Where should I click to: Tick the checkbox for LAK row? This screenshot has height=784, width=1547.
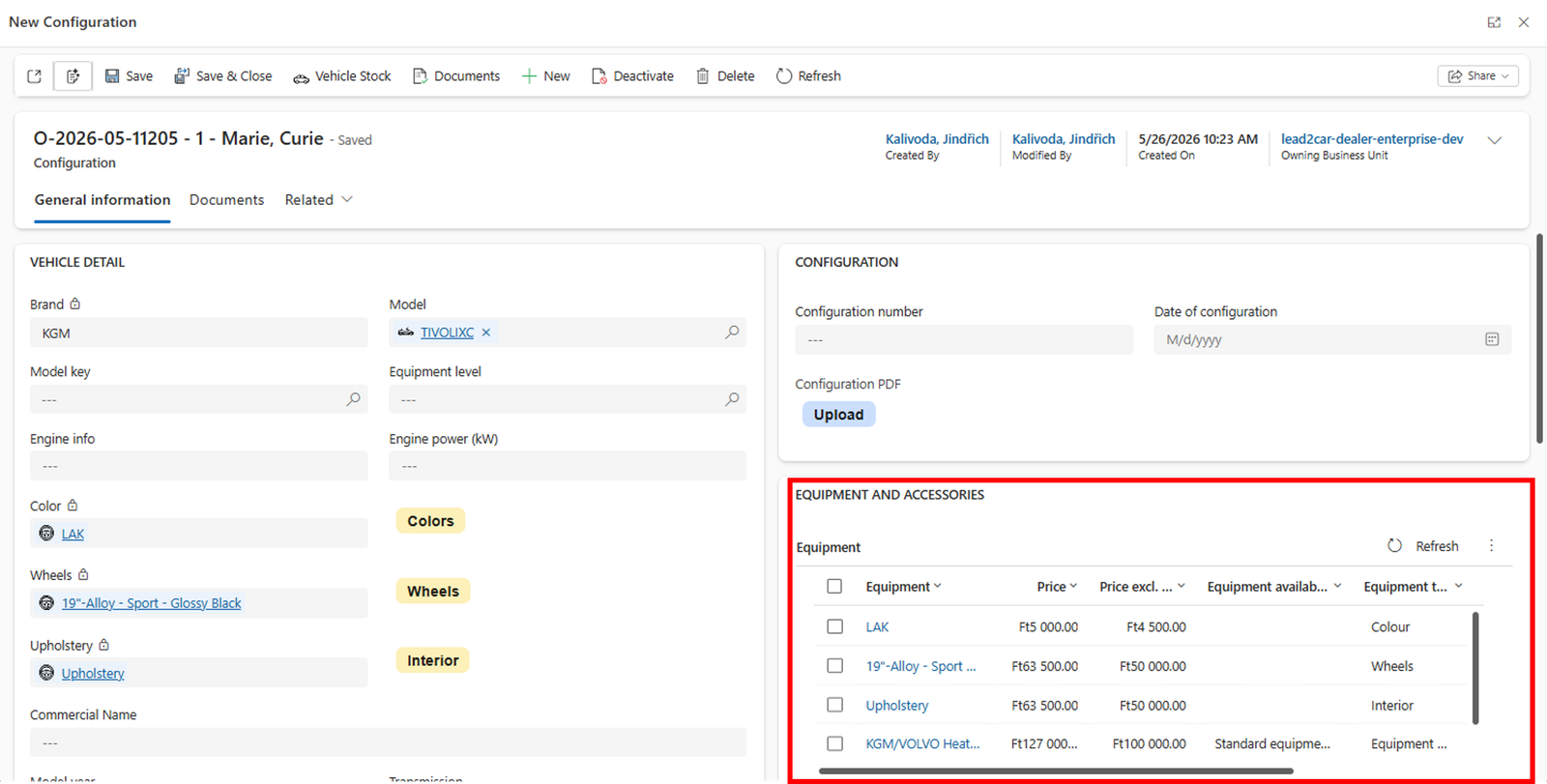pos(834,626)
